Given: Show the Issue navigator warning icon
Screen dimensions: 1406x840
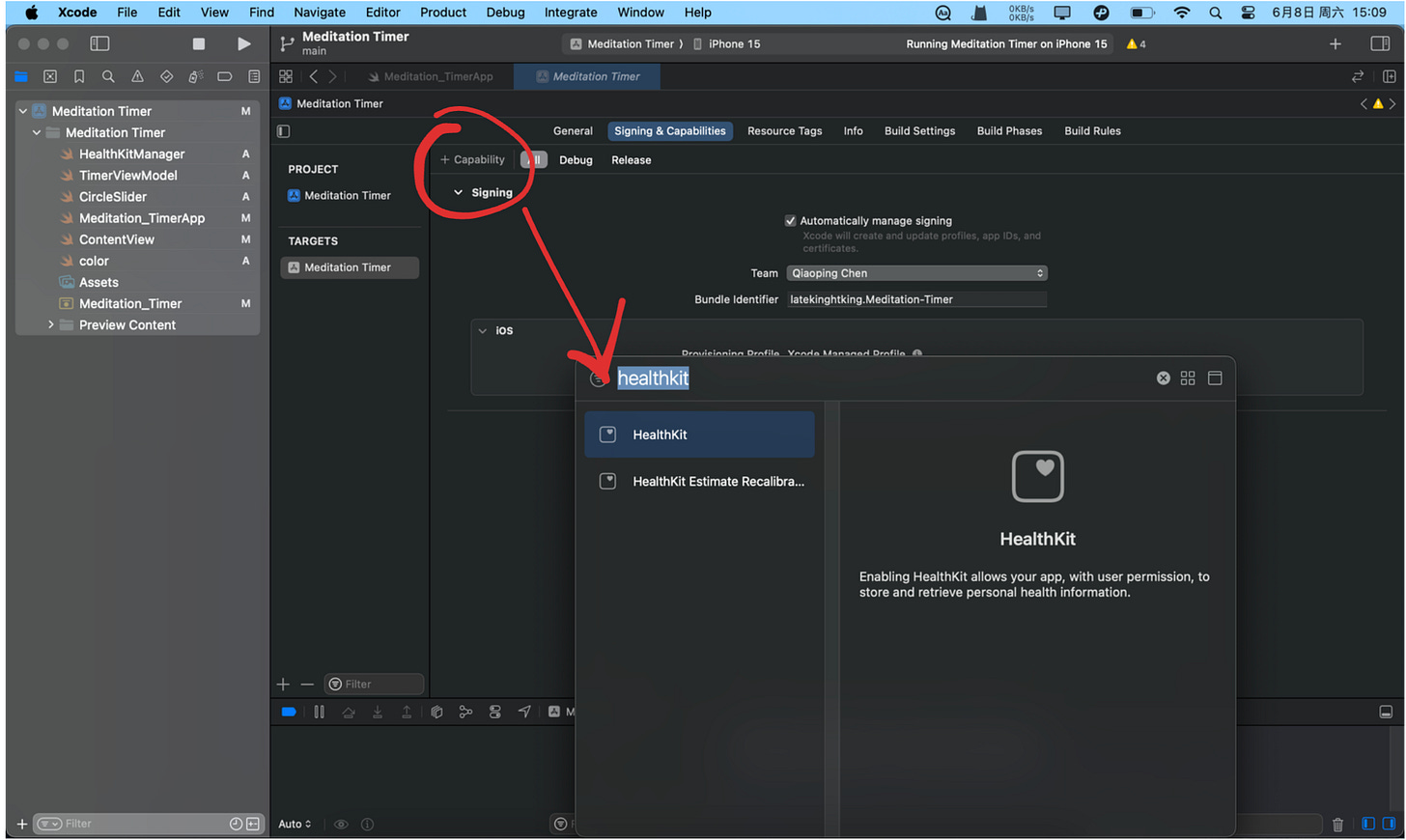Looking at the screenshot, I should click(137, 76).
